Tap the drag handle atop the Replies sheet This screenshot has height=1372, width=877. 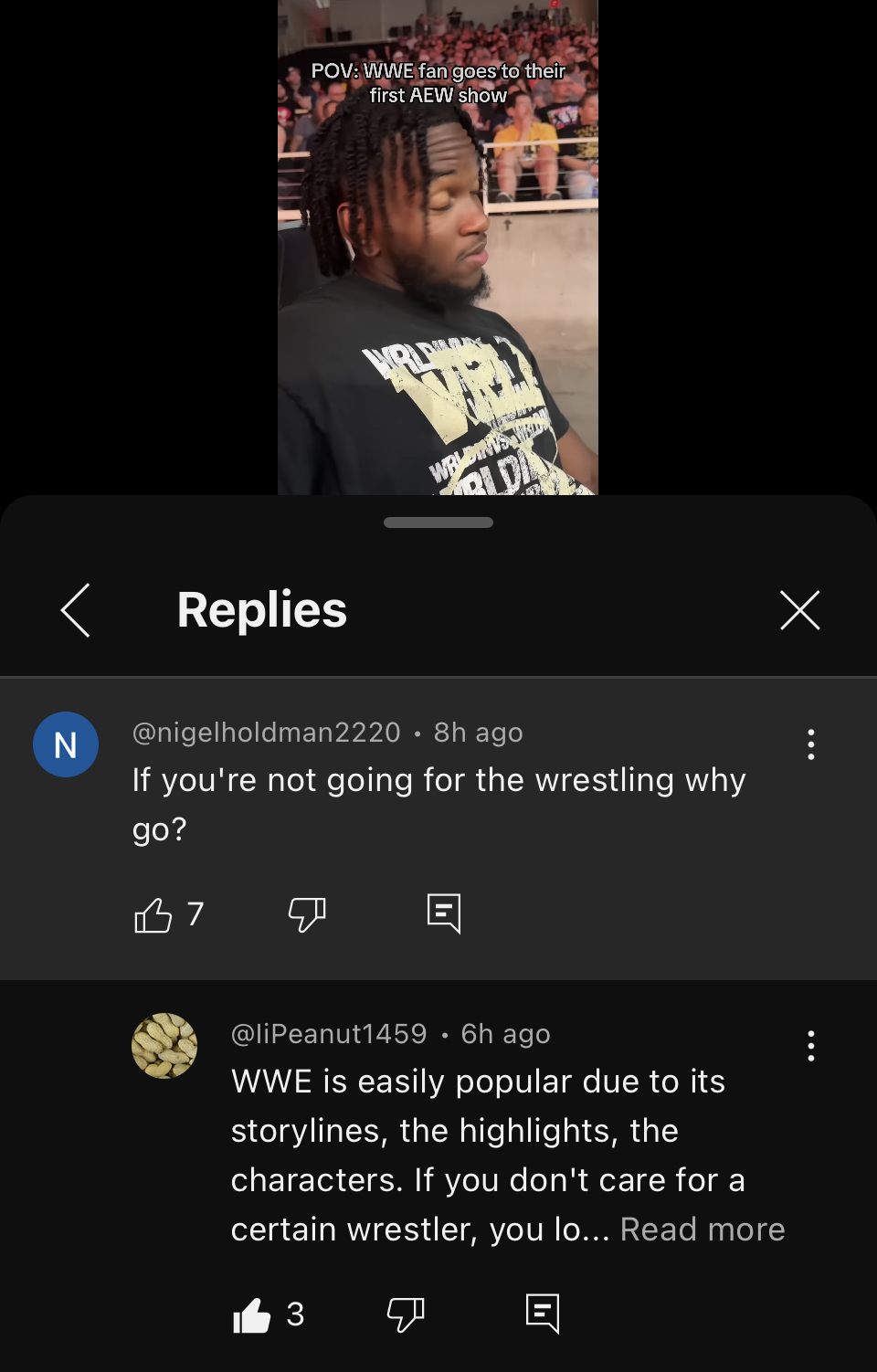[x=438, y=522]
